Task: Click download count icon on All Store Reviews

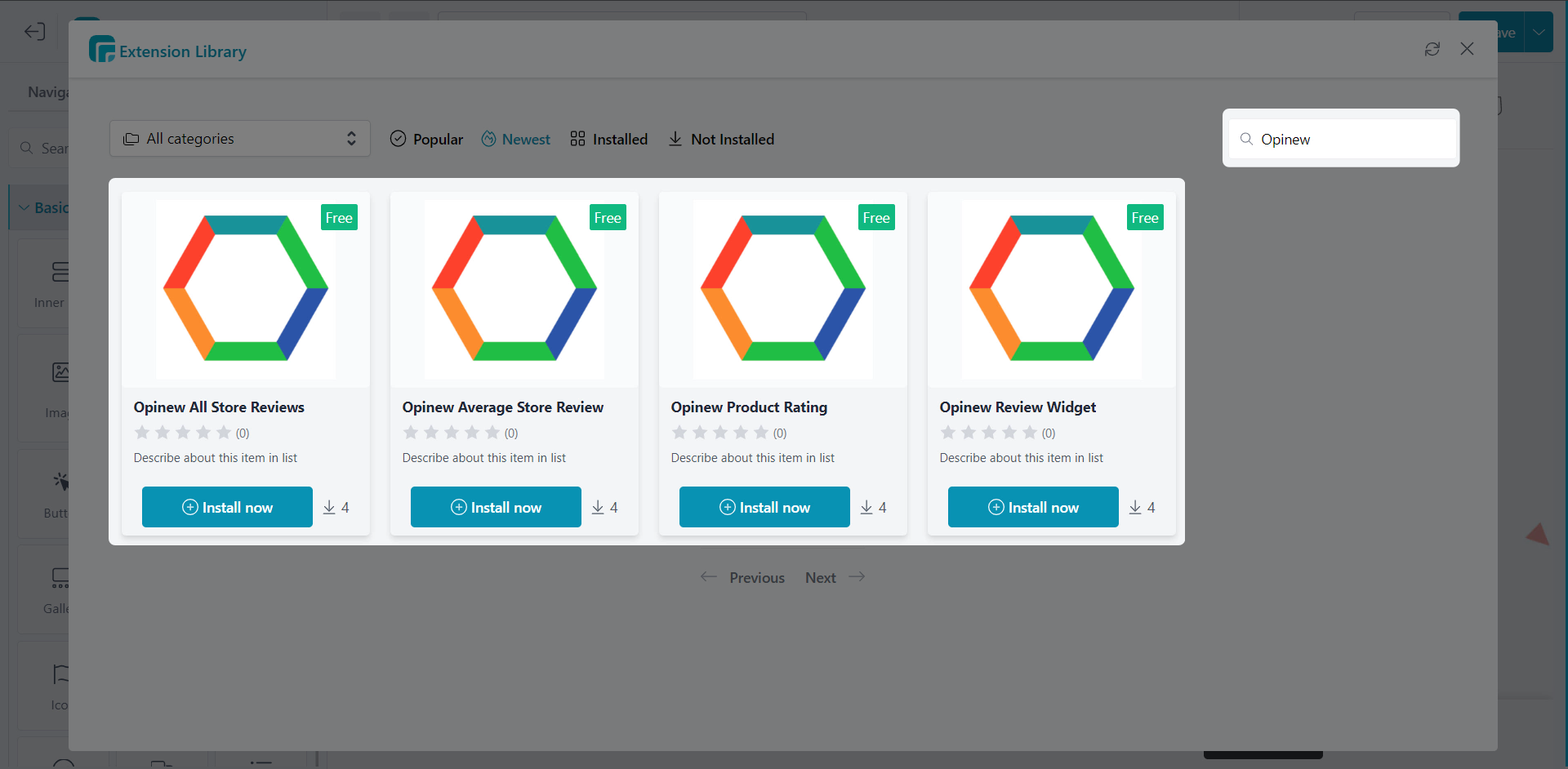Action: [329, 508]
